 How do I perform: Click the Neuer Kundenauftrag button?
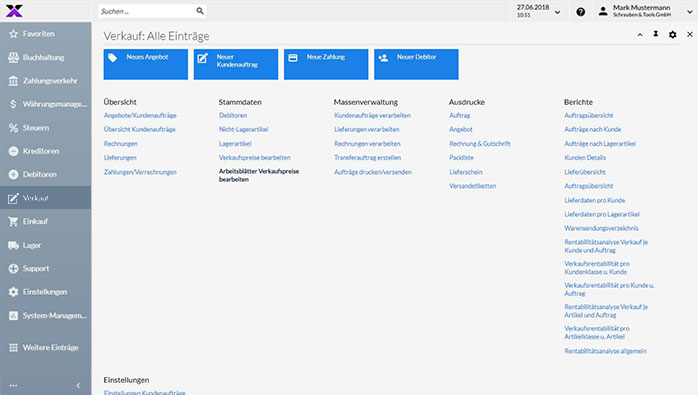click(236, 64)
